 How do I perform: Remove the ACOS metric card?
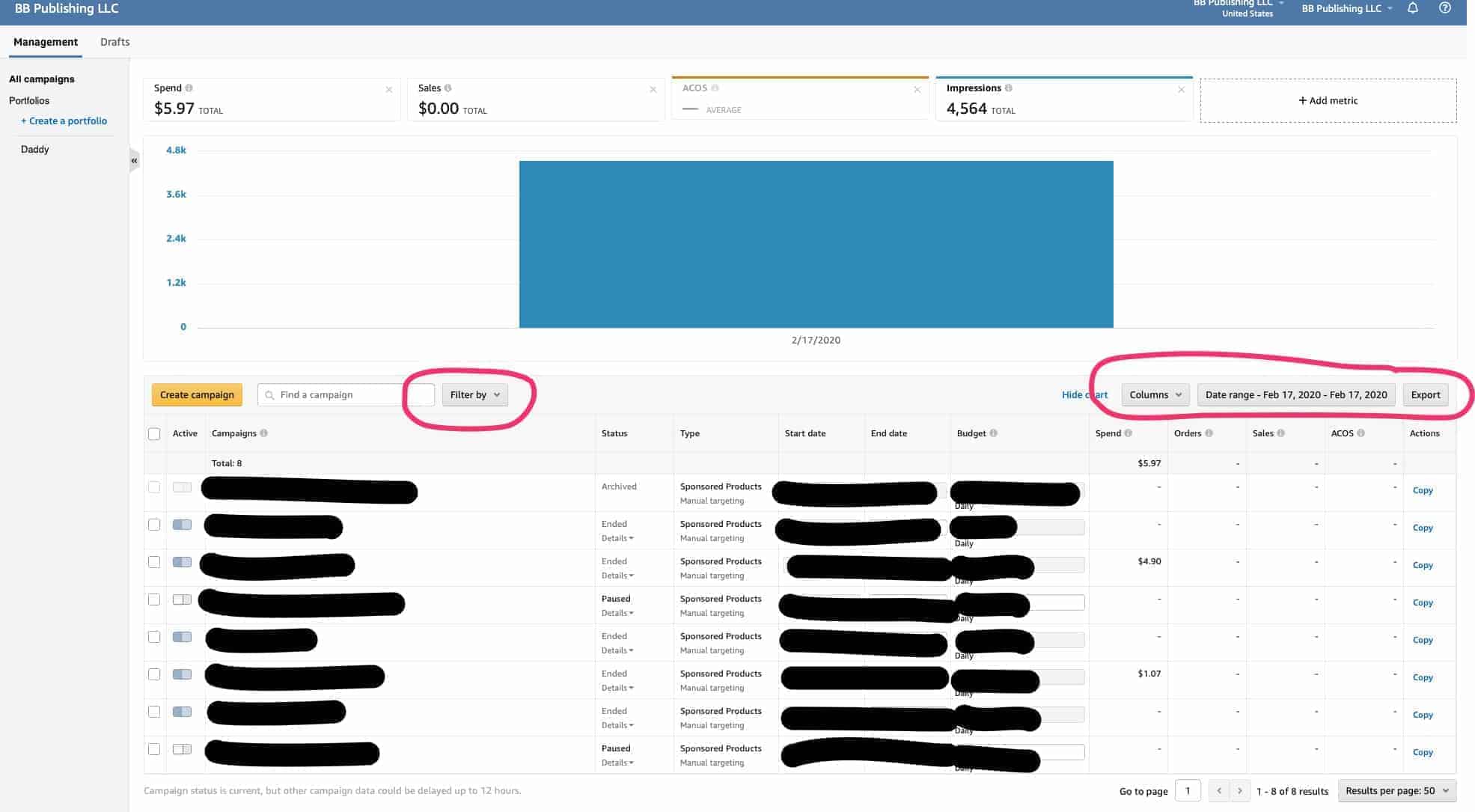[917, 90]
